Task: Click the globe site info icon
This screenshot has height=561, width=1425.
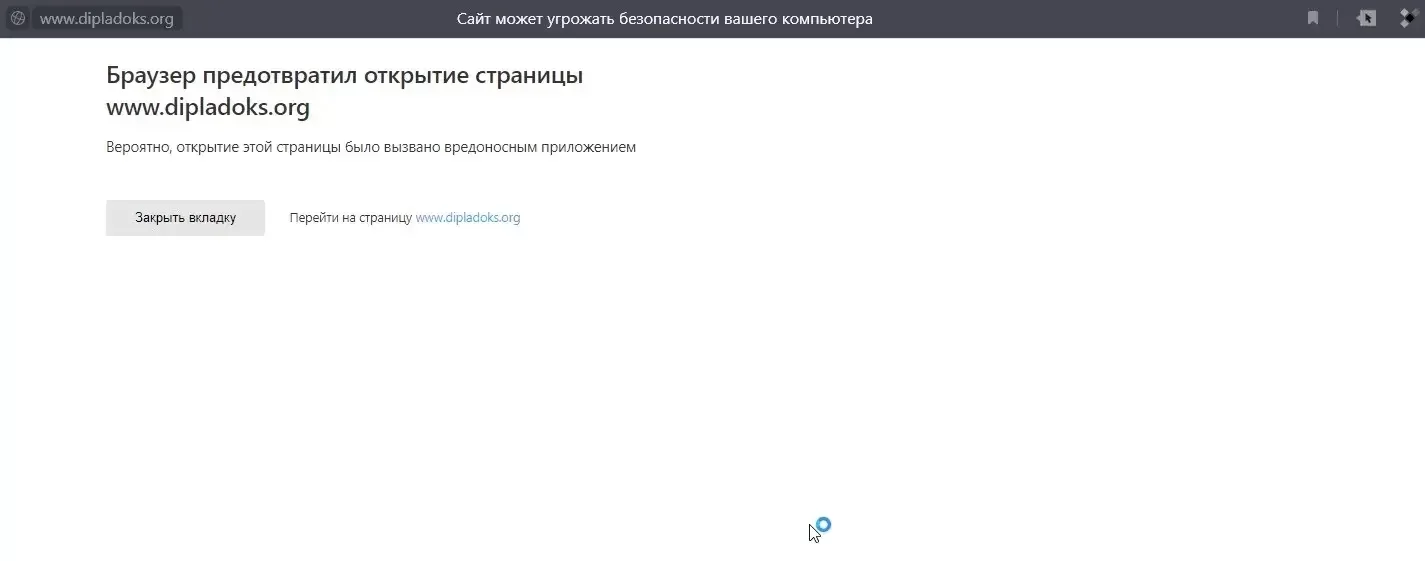Action: pyautogui.click(x=17, y=19)
